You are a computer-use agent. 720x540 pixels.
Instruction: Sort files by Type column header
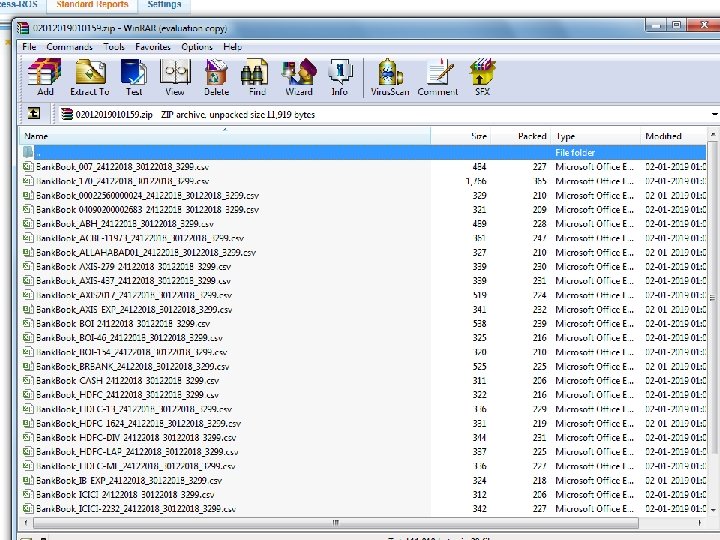click(x=595, y=136)
